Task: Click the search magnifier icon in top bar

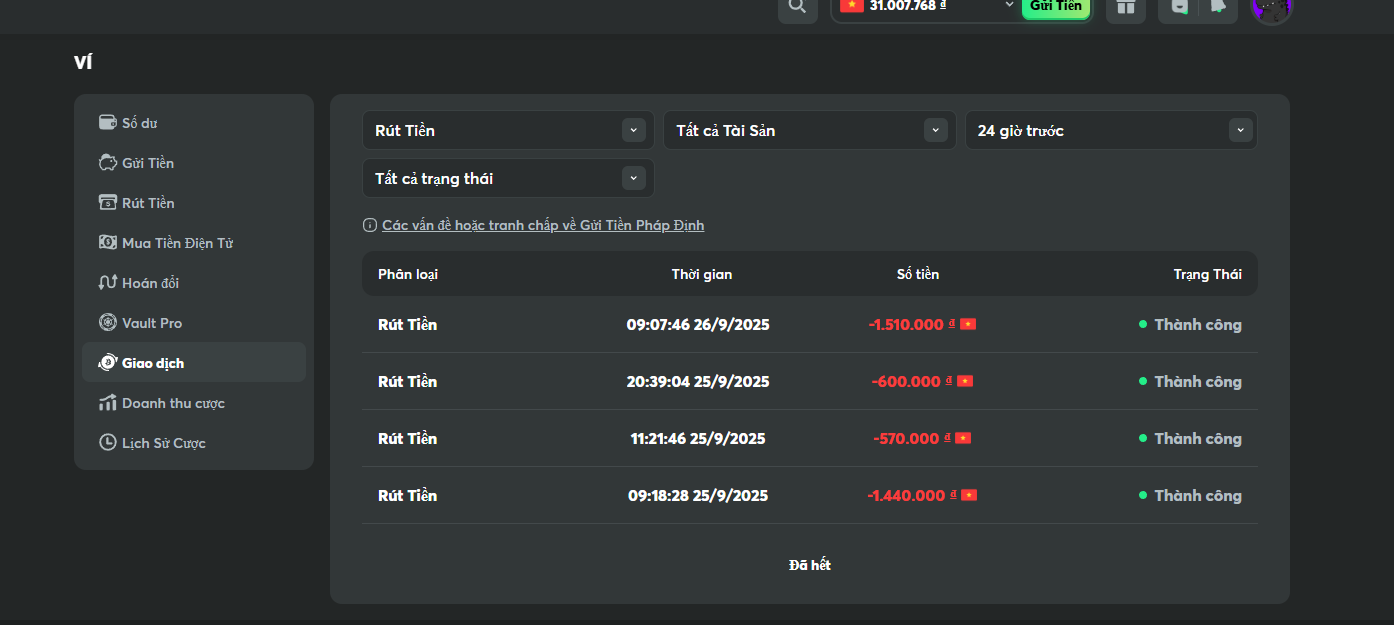Action: click(x=797, y=6)
